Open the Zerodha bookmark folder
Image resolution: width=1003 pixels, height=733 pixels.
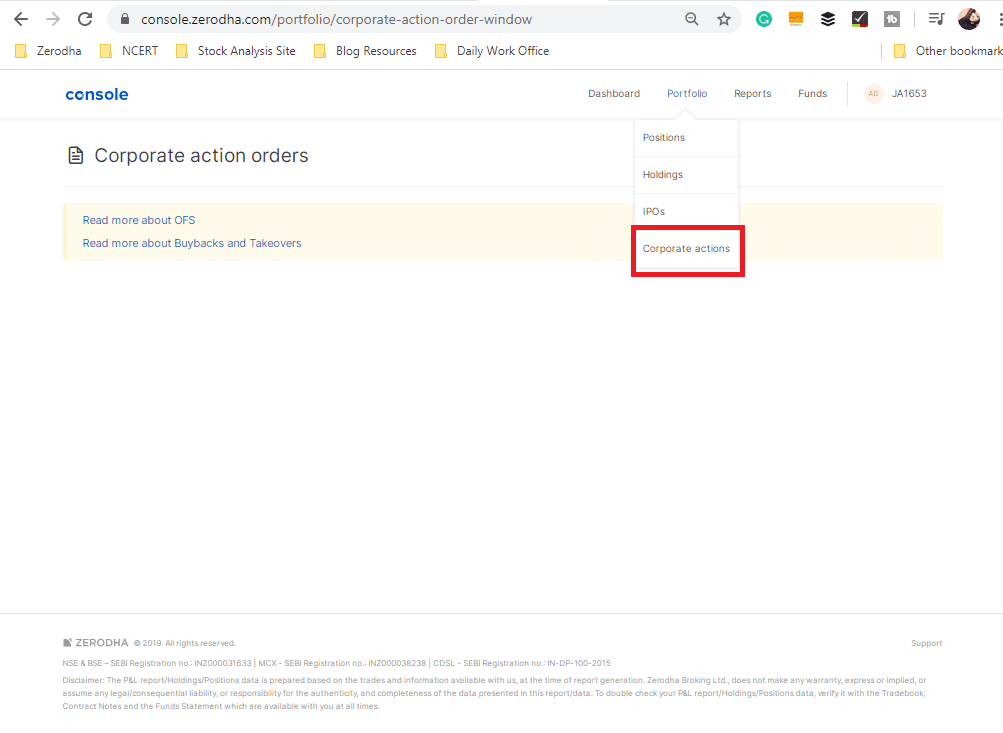tap(49, 51)
